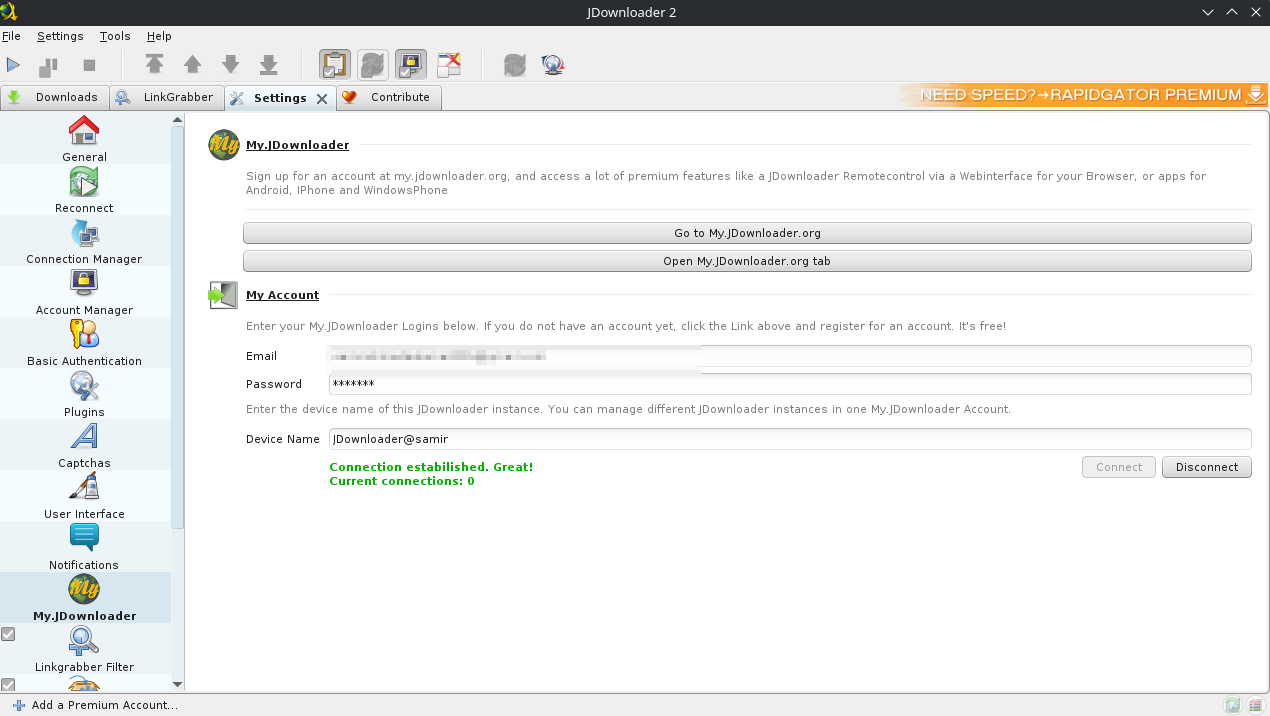Open the Help menu
1270x716 pixels.
[159, 36]
